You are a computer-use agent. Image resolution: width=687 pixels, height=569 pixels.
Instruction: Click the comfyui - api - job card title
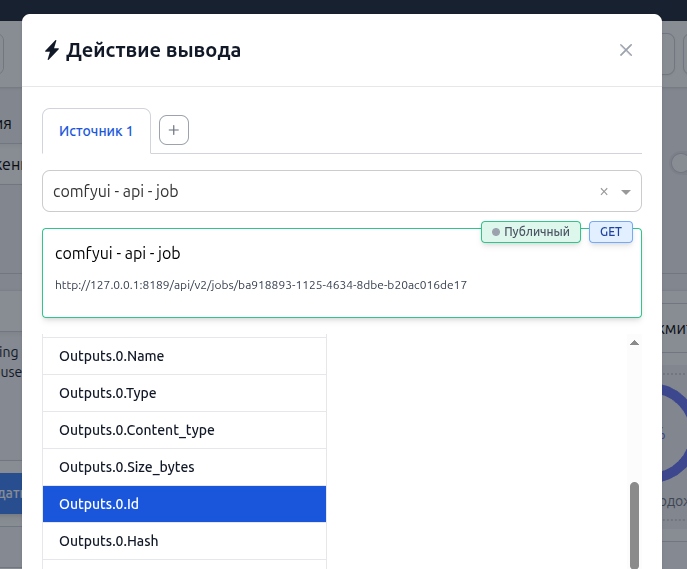[x=117, y=254]
